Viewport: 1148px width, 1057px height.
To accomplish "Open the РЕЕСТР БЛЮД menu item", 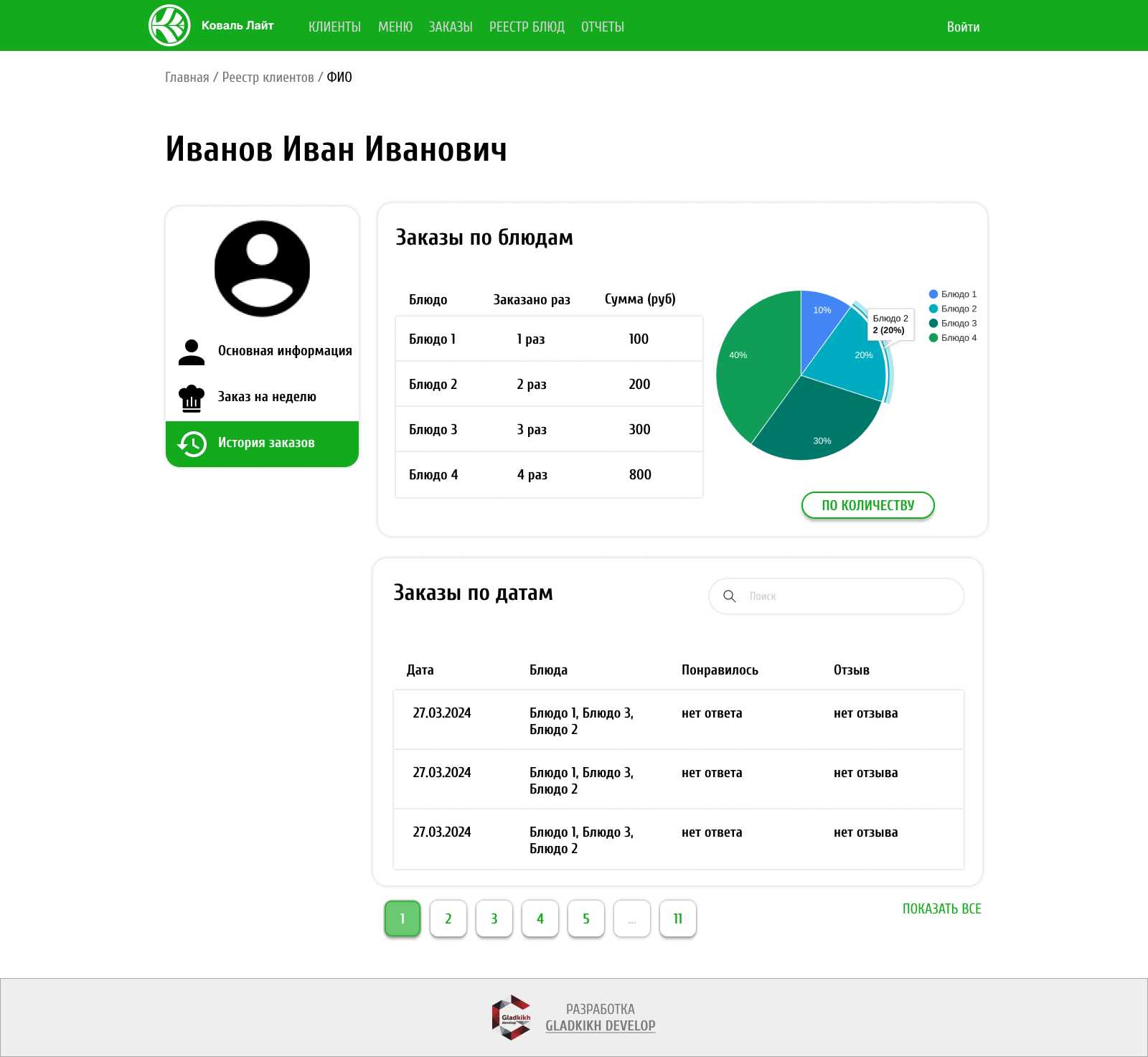I will (x=527, y=27).
